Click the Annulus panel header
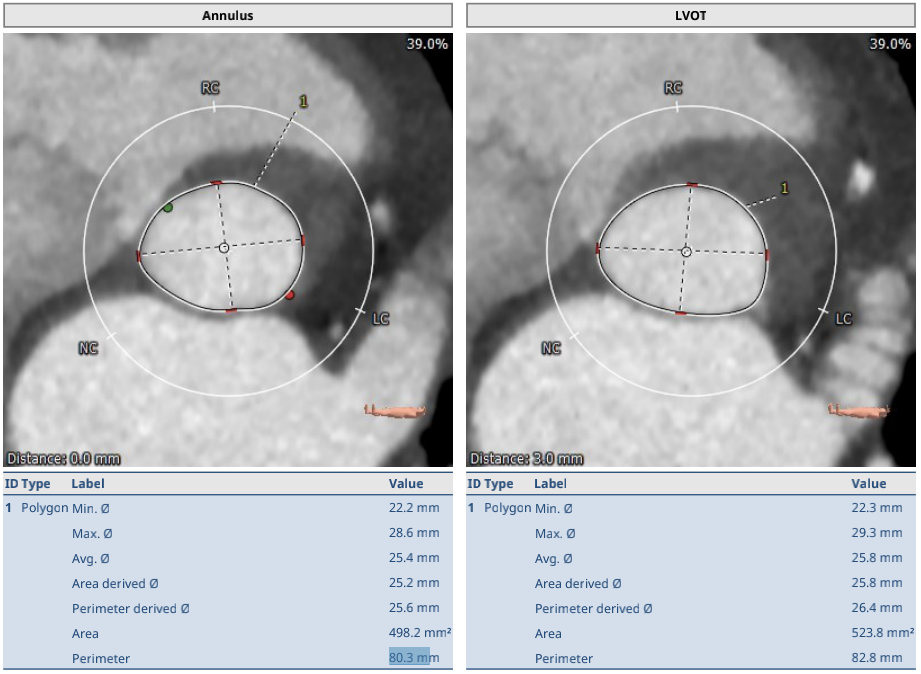 click(228, 16)
